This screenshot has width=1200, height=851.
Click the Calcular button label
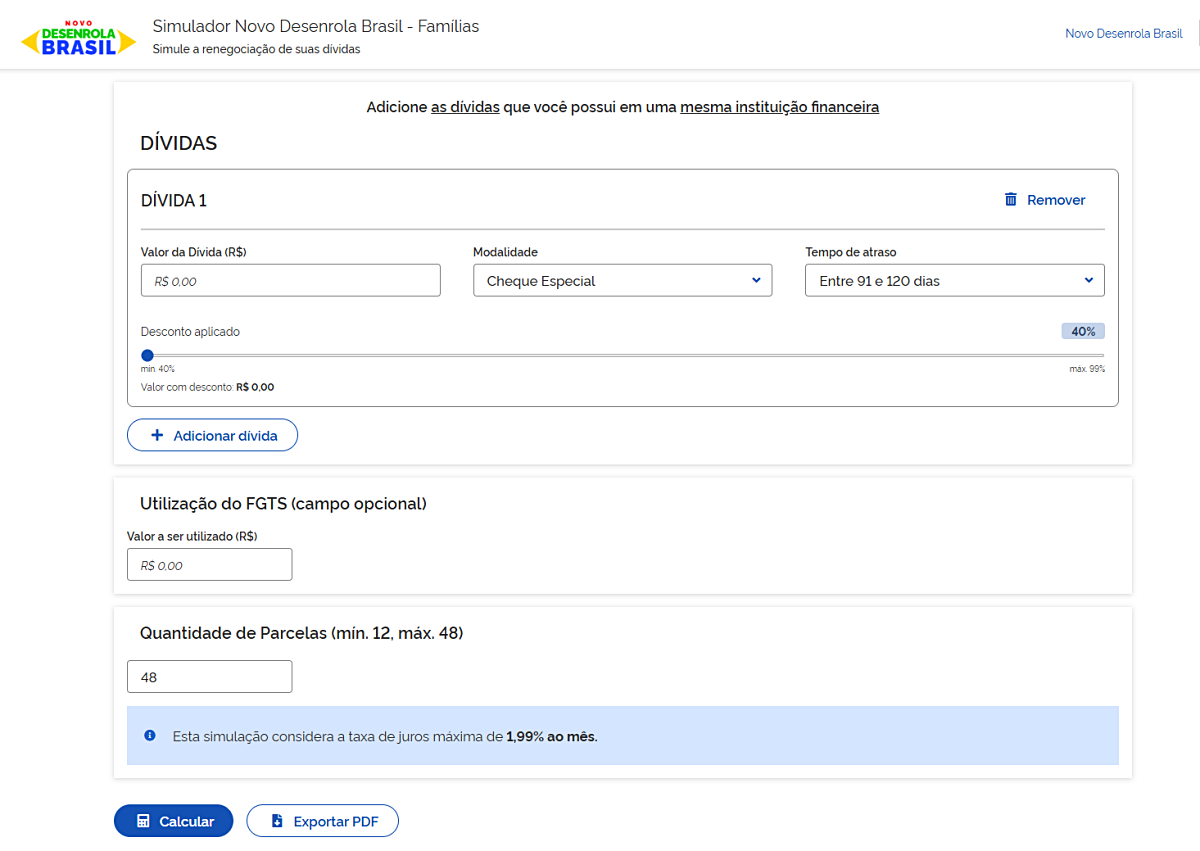[187, 821]
